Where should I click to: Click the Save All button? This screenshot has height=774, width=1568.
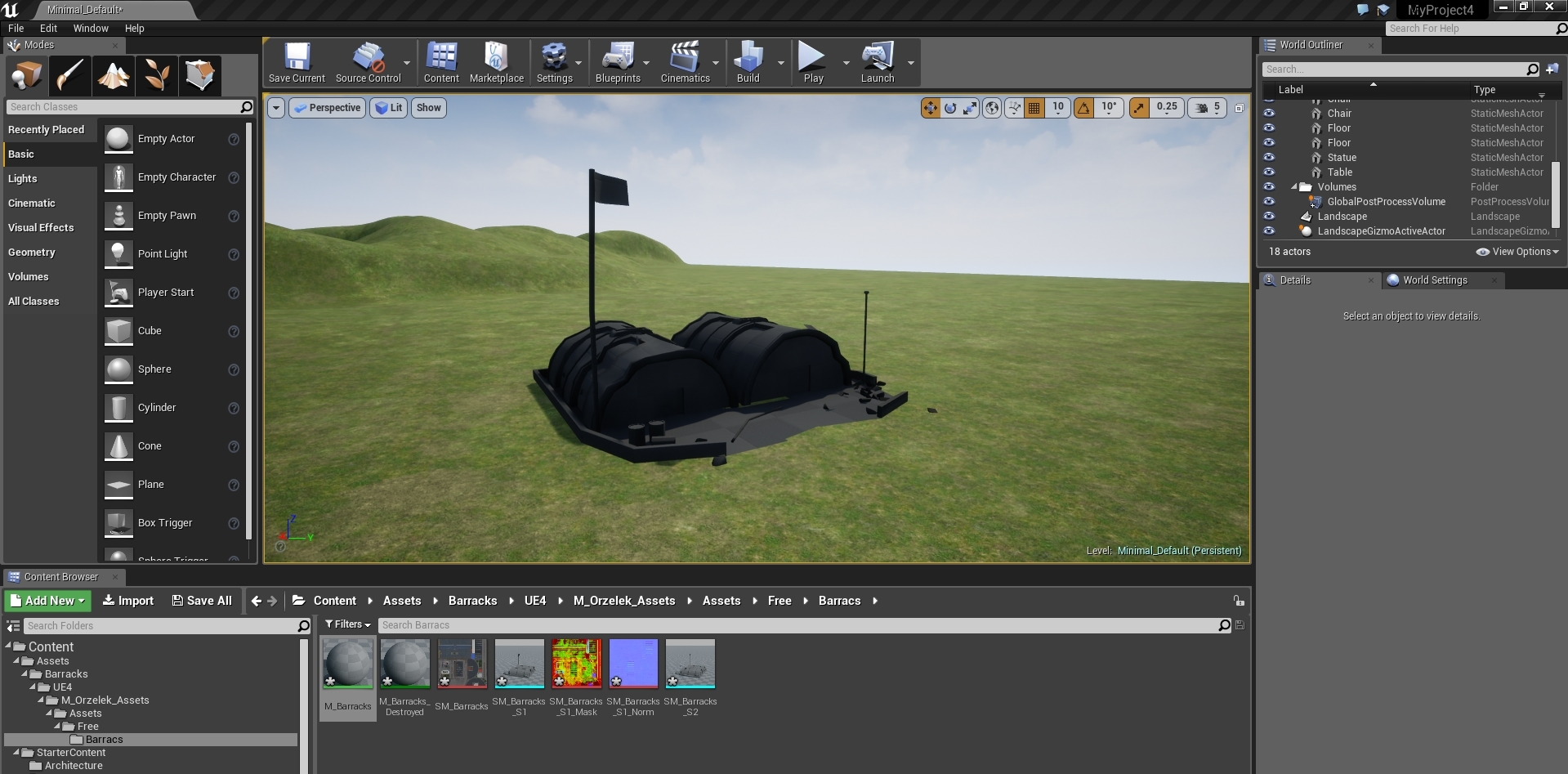pyautogui.click(x=201, y=600)
